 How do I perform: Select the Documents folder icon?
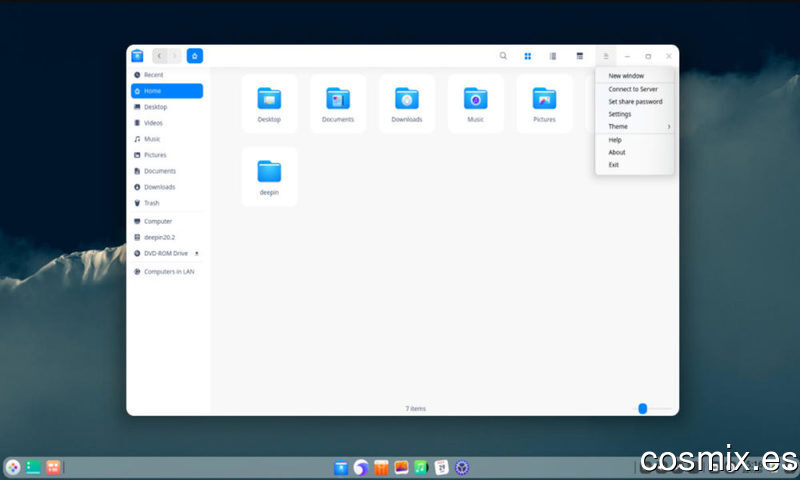[x=338, y=98]
